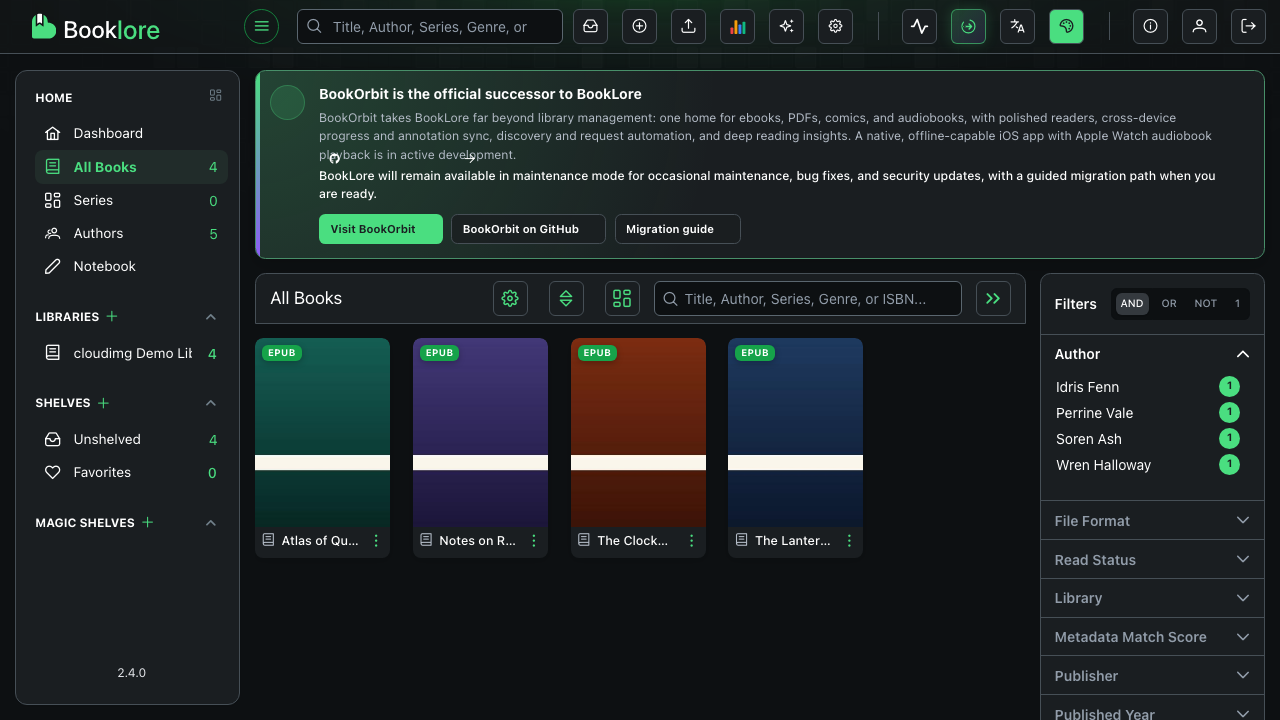The height and width of the screenshot is (720, 1280).
Task: Toggle the sidebar with the hamburger menu icon
Action: [x=262, y=26]
